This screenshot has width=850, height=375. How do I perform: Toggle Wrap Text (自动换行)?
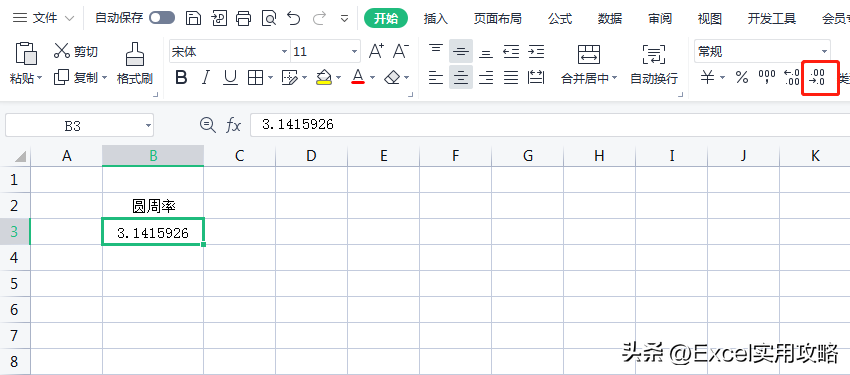(654, 65)
